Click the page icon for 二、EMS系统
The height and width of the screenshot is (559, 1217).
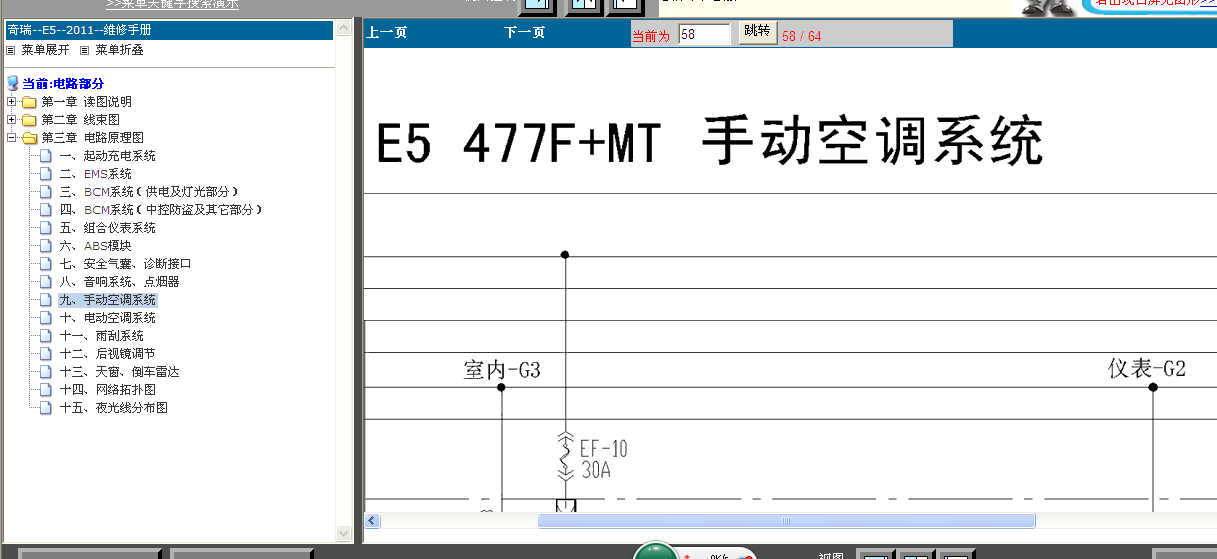(45, 174)
